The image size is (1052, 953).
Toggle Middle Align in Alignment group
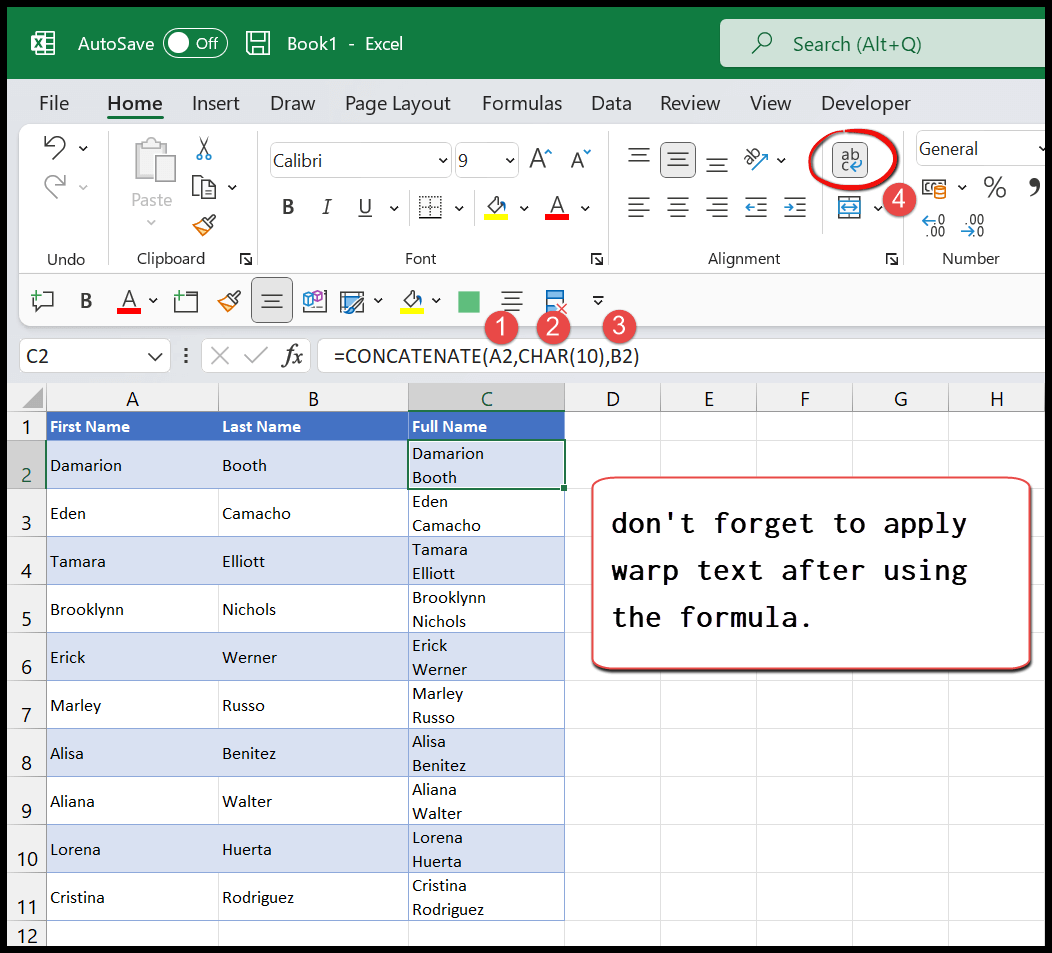(x=678, y=160)
